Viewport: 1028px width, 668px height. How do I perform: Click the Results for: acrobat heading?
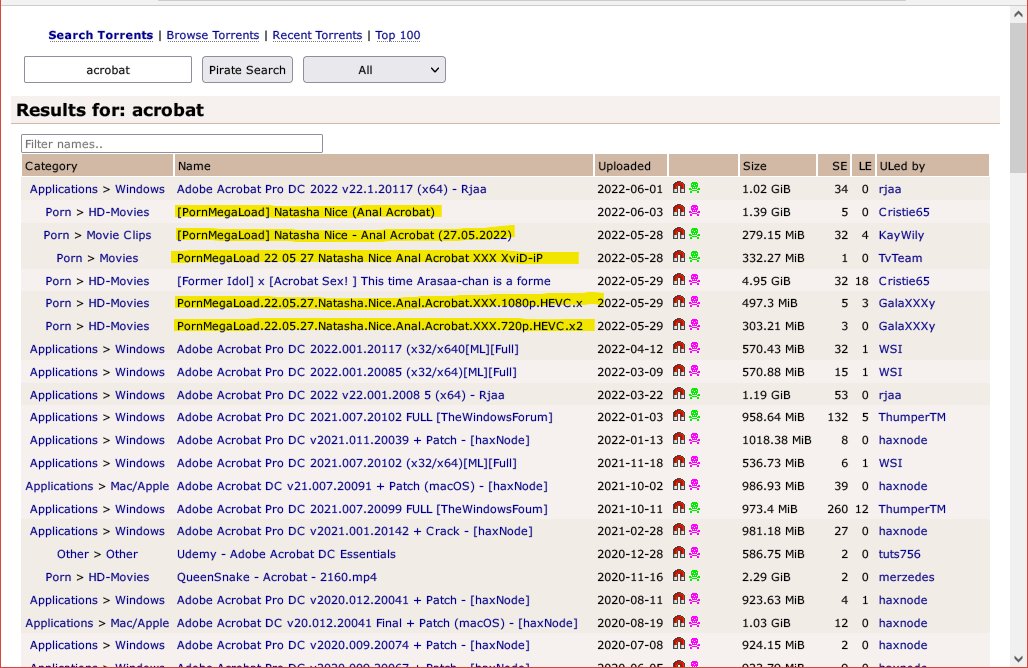tap(110, 109)
